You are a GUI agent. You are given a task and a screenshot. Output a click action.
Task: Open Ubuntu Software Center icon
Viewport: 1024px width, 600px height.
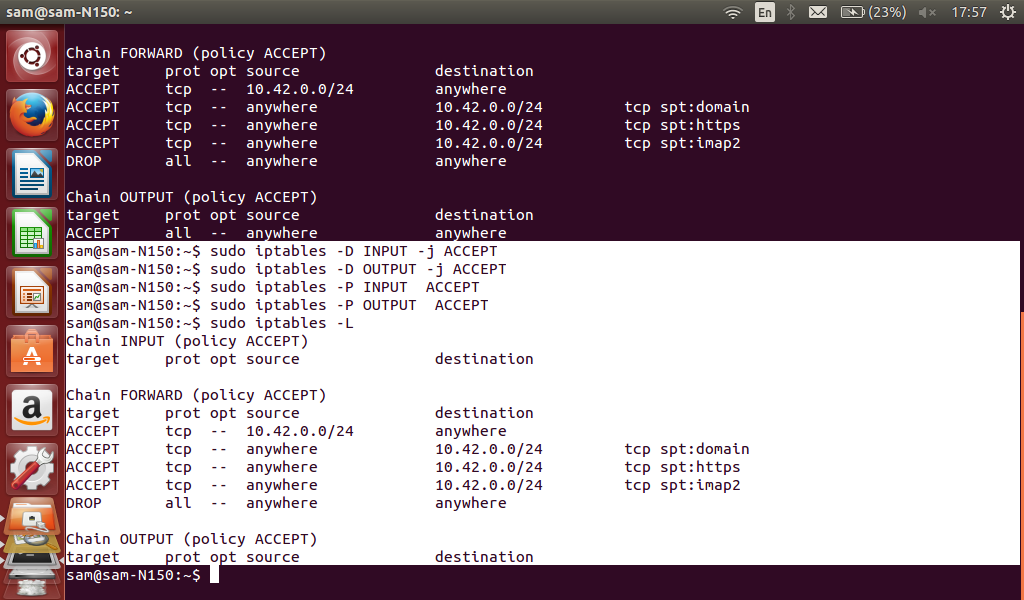32,351
